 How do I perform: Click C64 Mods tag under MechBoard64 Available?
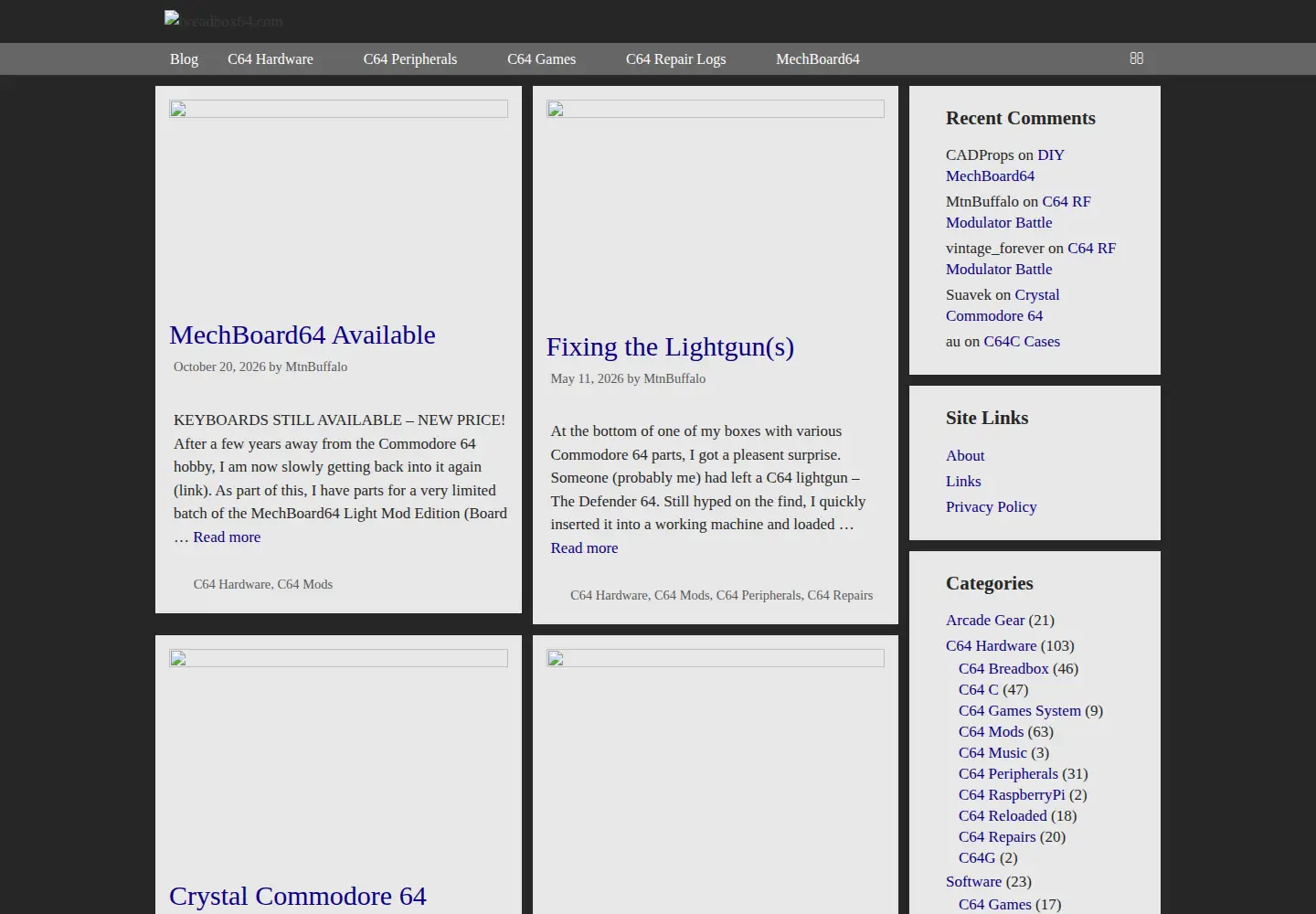(x=305, y=584)
